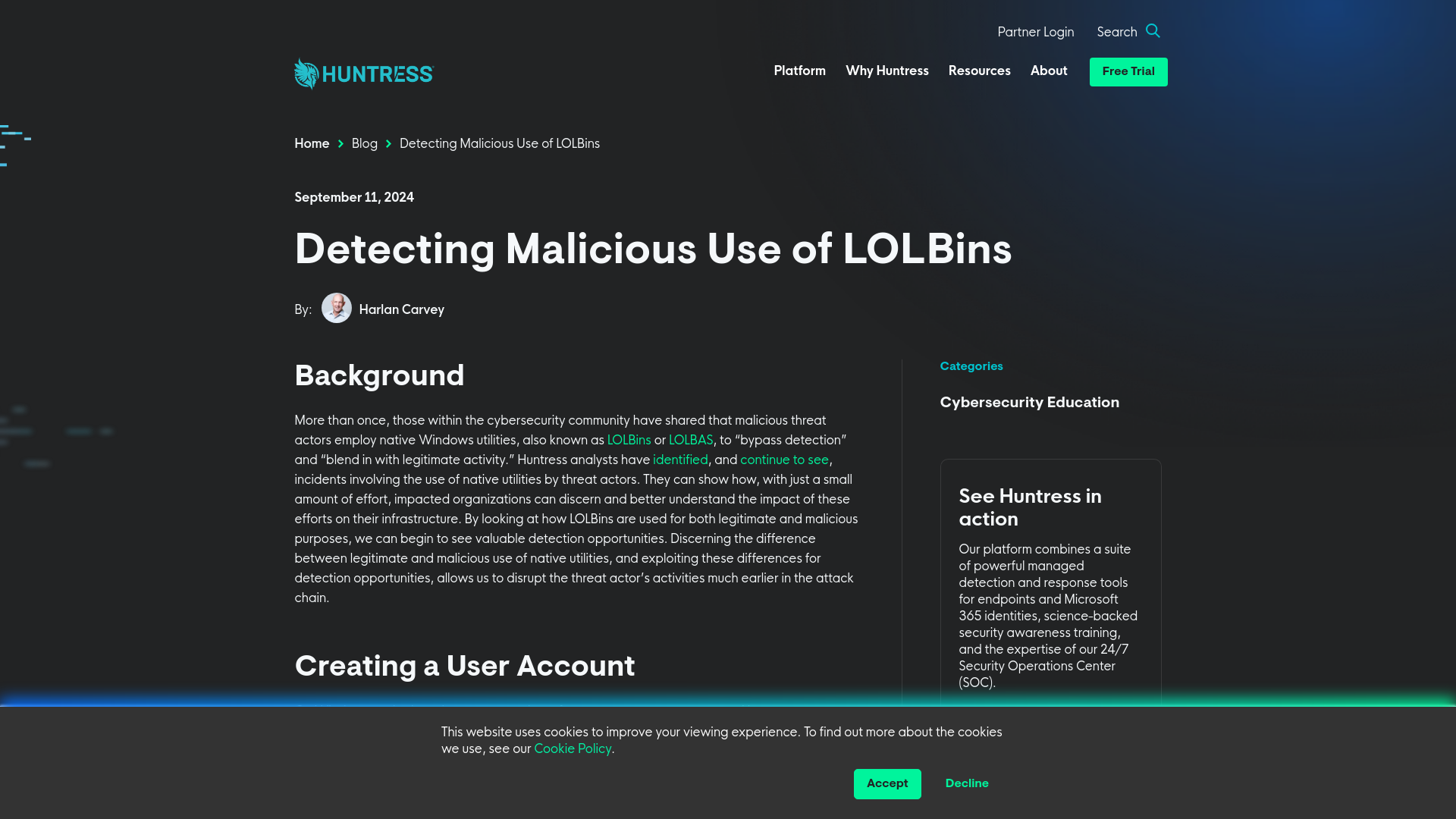This screenshot has width=1456, height=819.
Task: Click Cybersecurity Education category link
Action: point(1030,403)
